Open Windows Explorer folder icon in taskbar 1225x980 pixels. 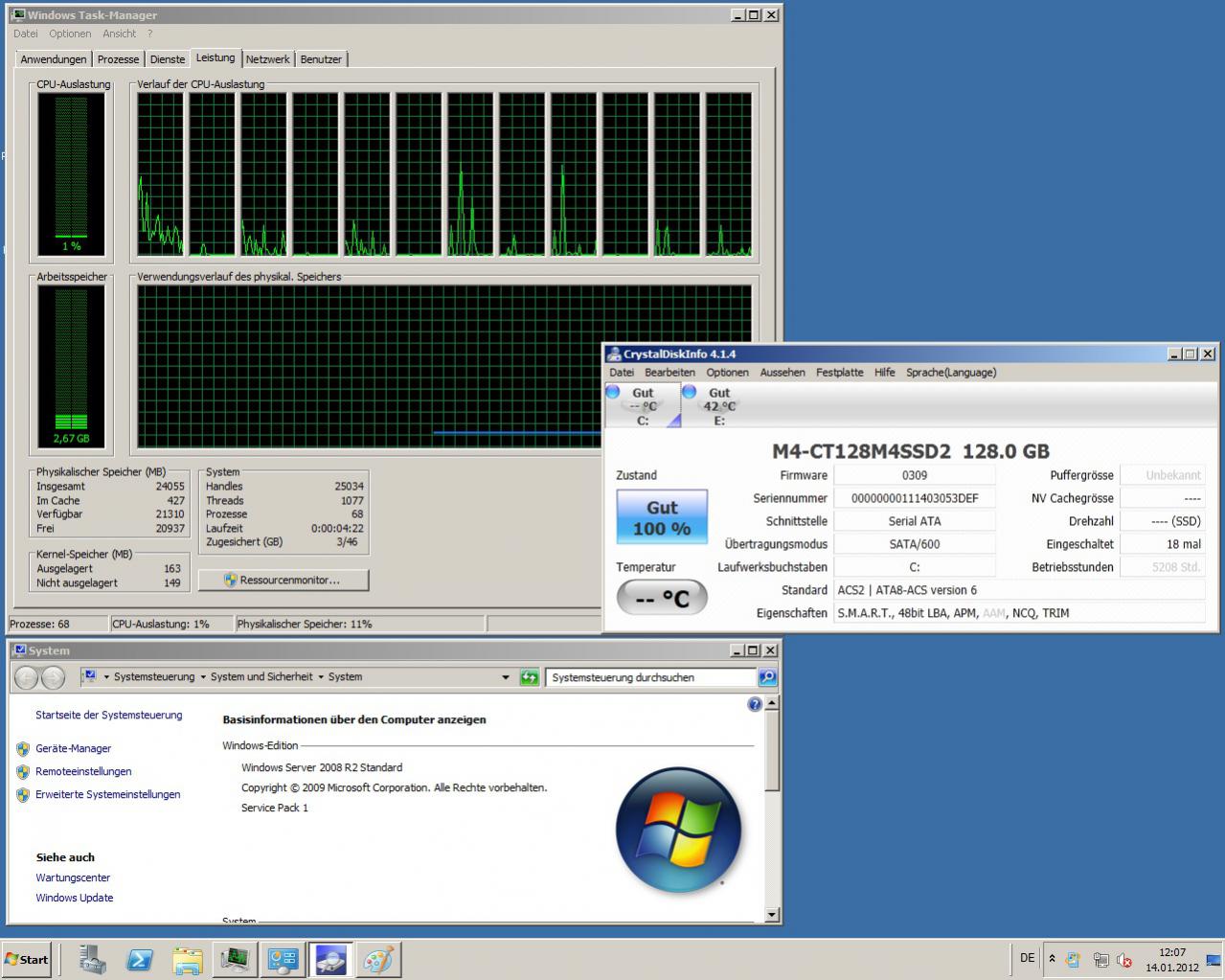click(x=188, y=959)
